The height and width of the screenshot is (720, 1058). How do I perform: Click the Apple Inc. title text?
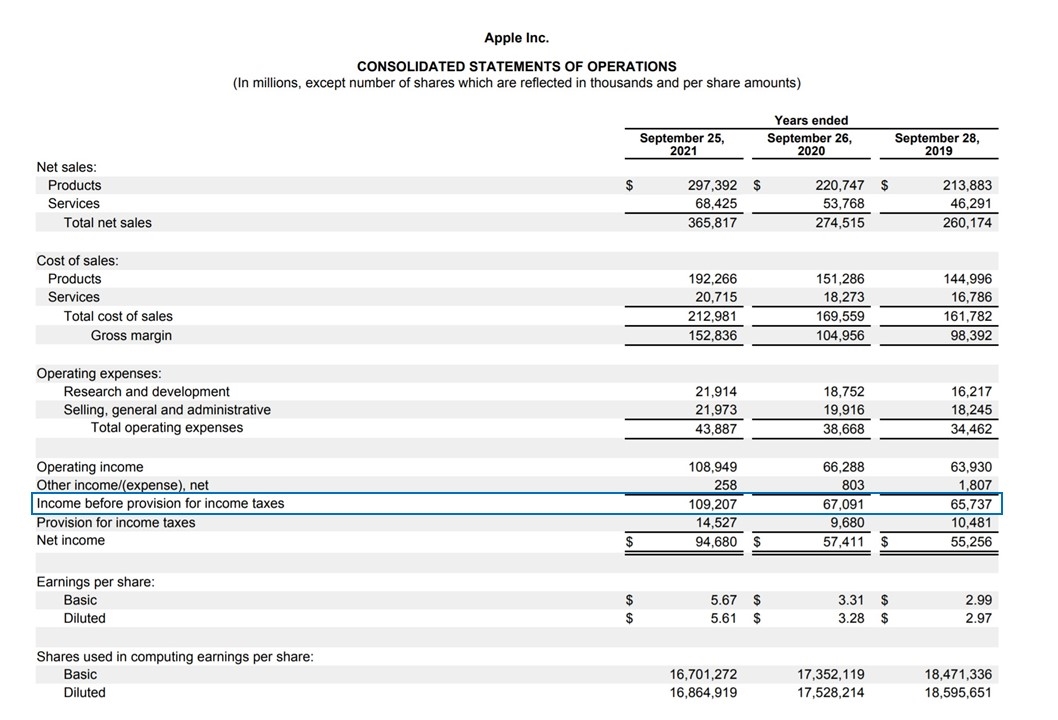[x=516, y=38]
